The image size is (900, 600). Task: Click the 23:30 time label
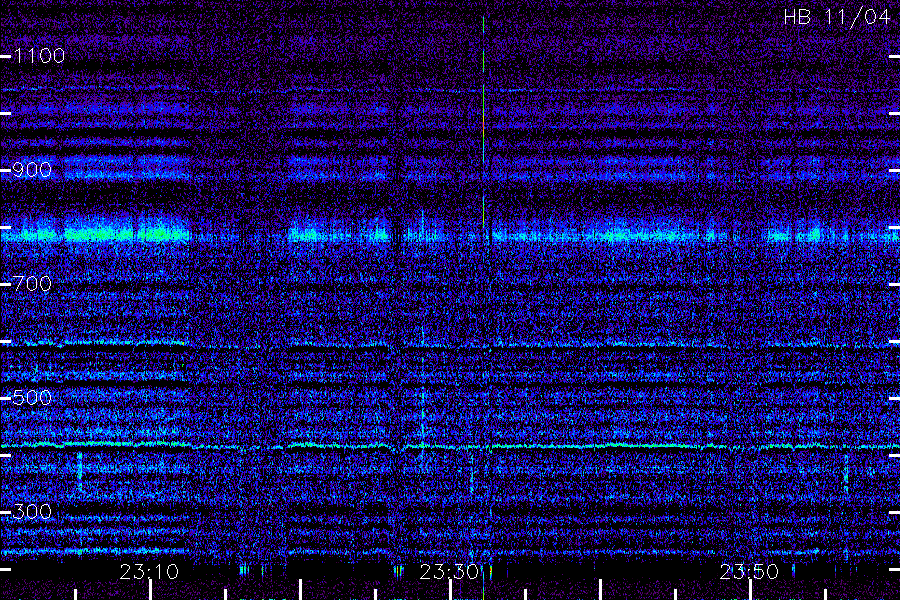click(449, 572)
